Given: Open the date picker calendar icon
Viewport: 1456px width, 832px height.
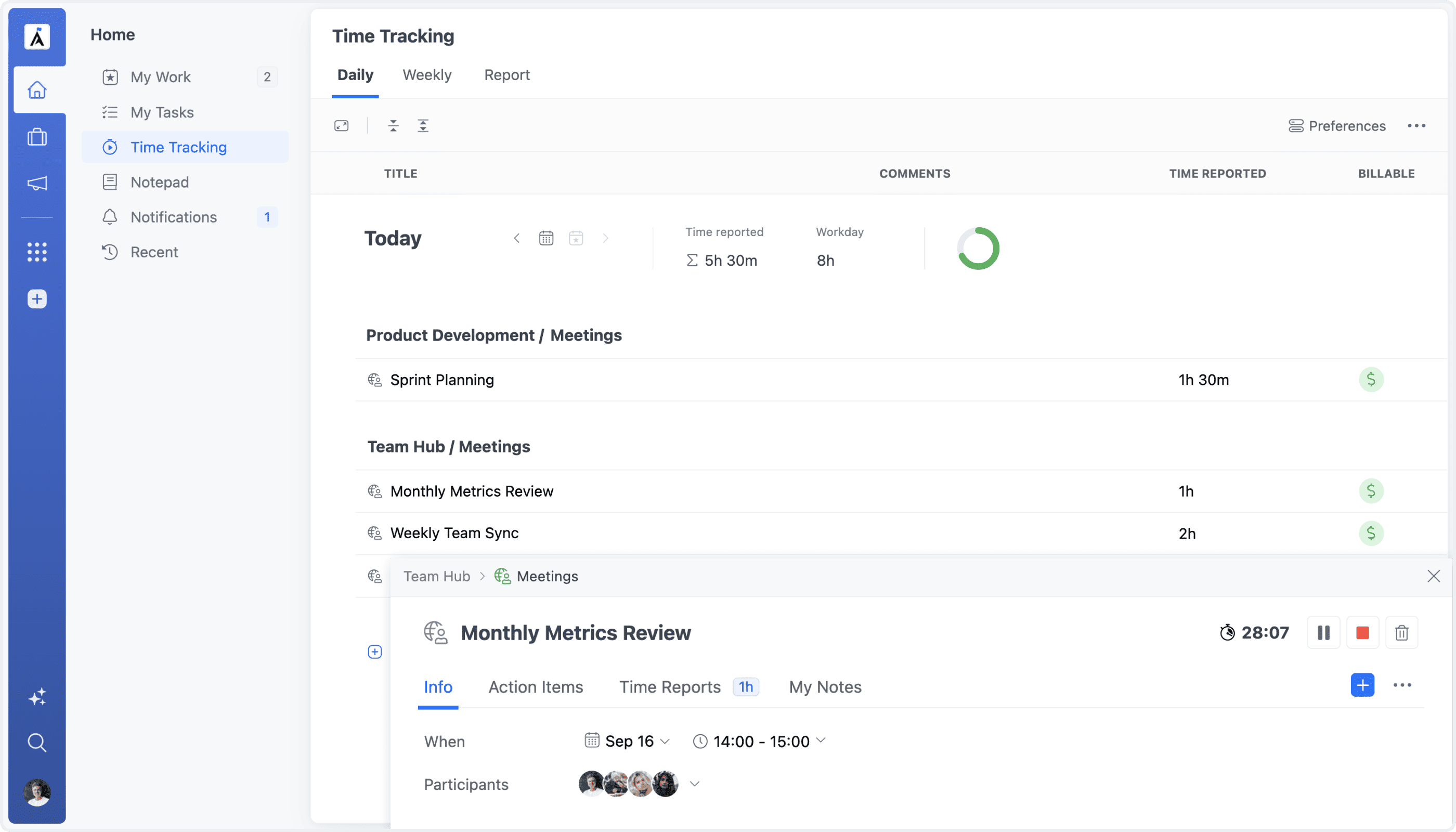Looking at the screenshot, I should (x=547, y=238).
